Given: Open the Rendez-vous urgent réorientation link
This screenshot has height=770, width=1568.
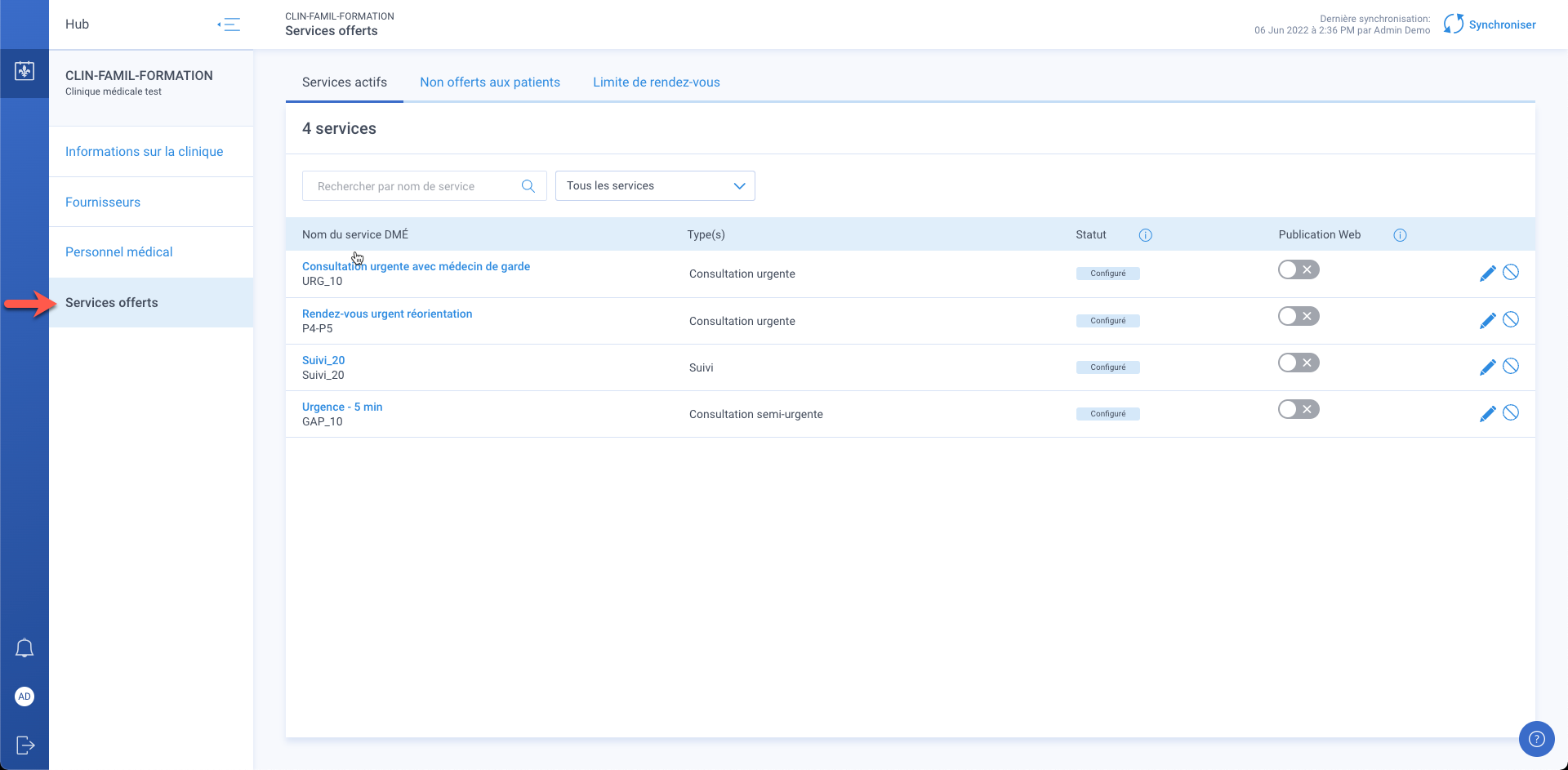Looking at the screenshot, I should [x=387, y=314].
